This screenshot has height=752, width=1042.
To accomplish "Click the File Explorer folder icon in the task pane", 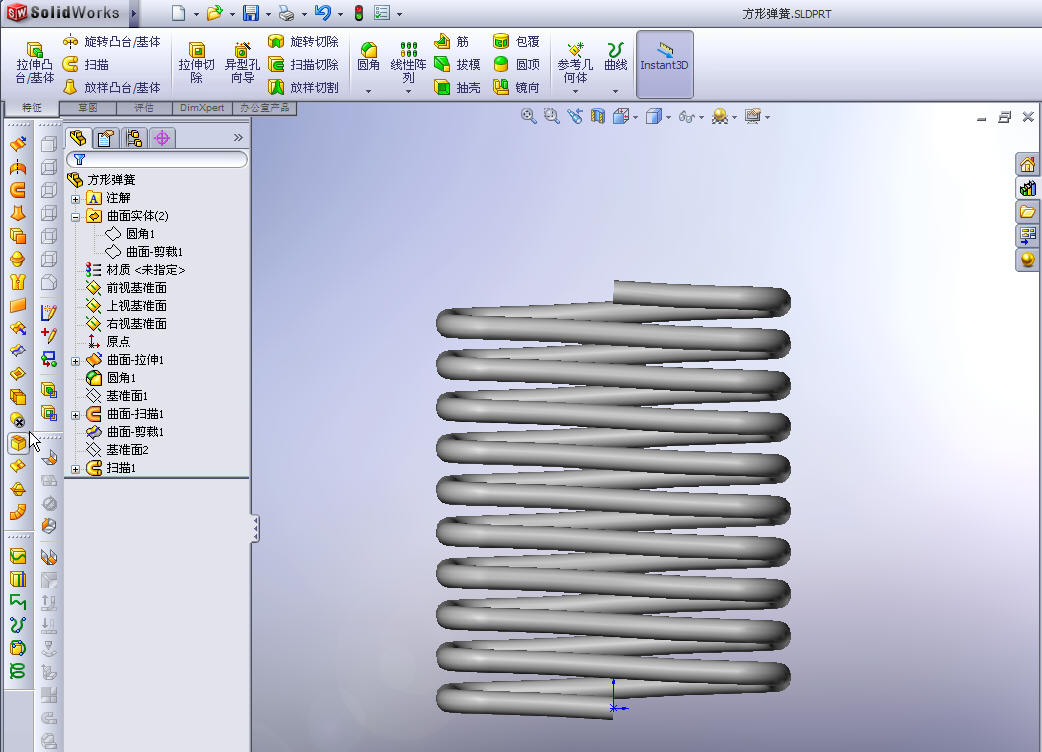I will pyautogui.click(x=1027, y=212).
